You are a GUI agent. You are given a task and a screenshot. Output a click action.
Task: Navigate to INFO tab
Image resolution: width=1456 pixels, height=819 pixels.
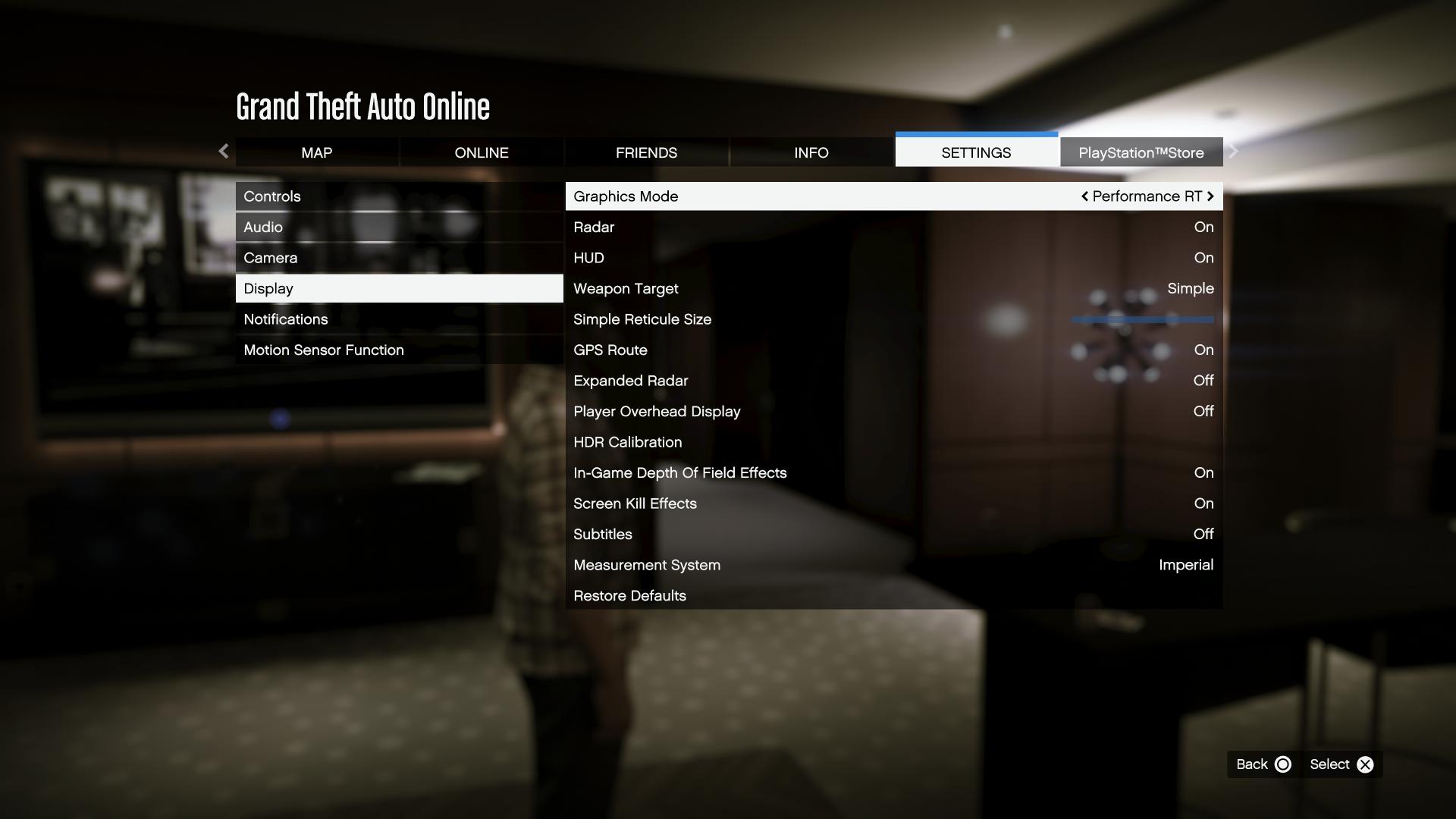[x=810, y=151]
